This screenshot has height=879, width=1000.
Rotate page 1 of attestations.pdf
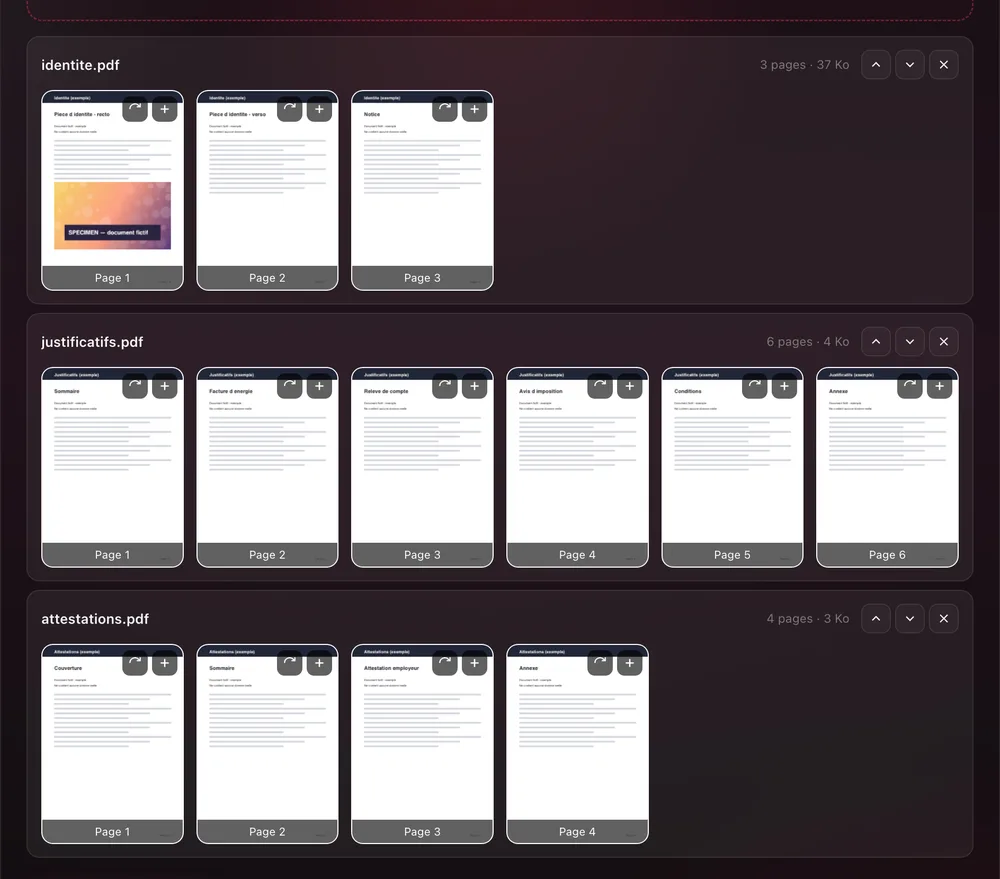point(135,662)
